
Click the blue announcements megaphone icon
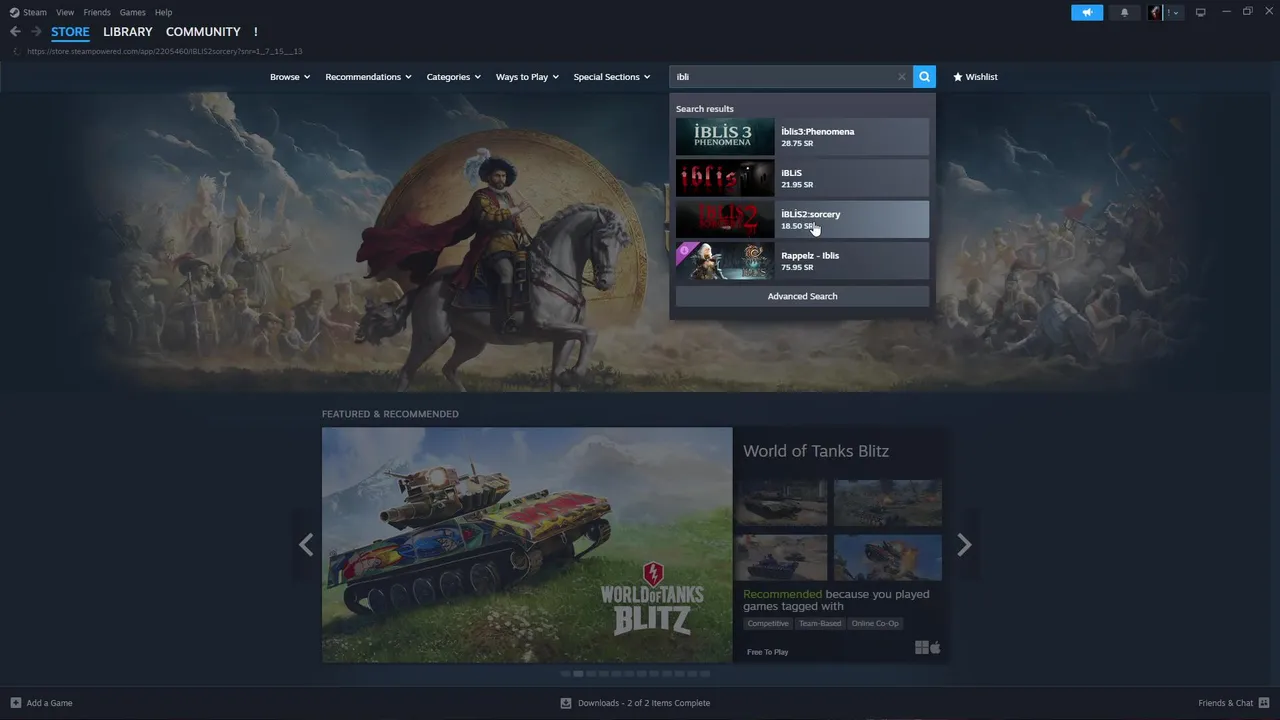1087,12
